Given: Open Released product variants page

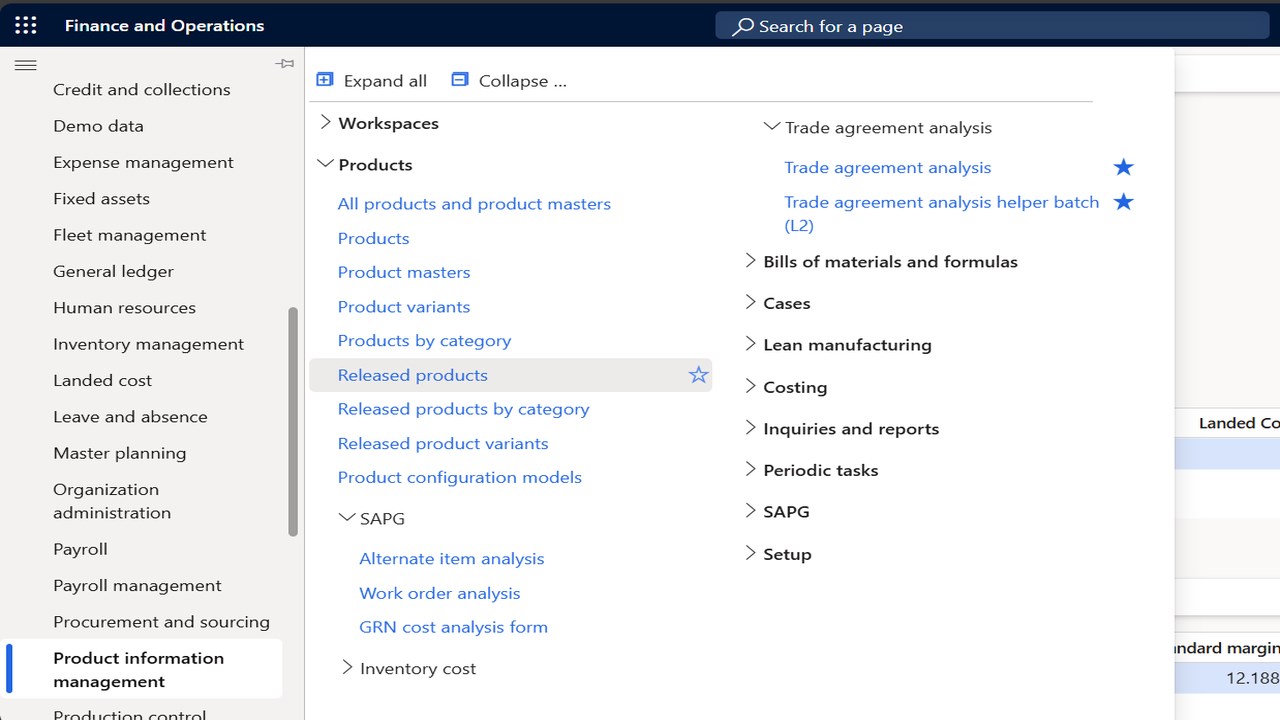Looking at the screenshot, I should coord(443,443).
